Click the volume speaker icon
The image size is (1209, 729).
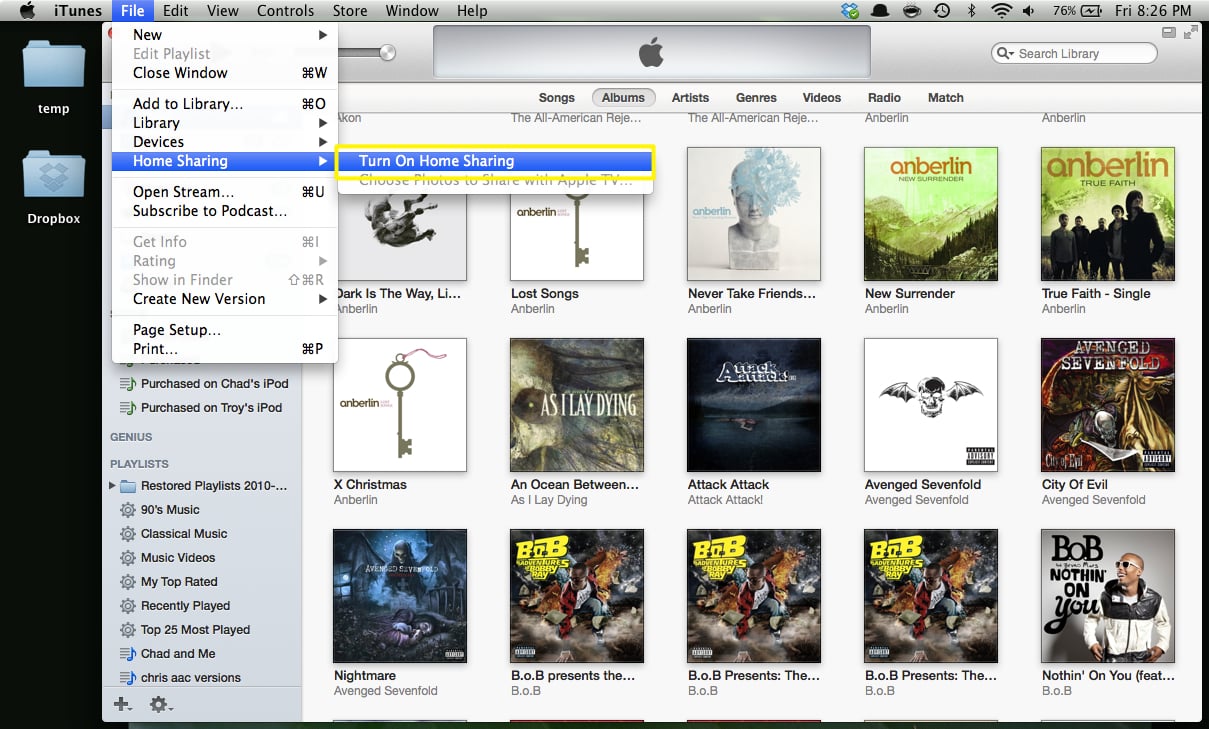(x=1030, y=11)
